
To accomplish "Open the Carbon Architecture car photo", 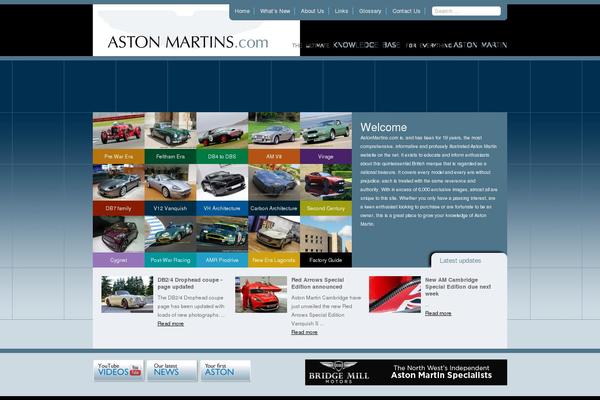I will 274,183.
